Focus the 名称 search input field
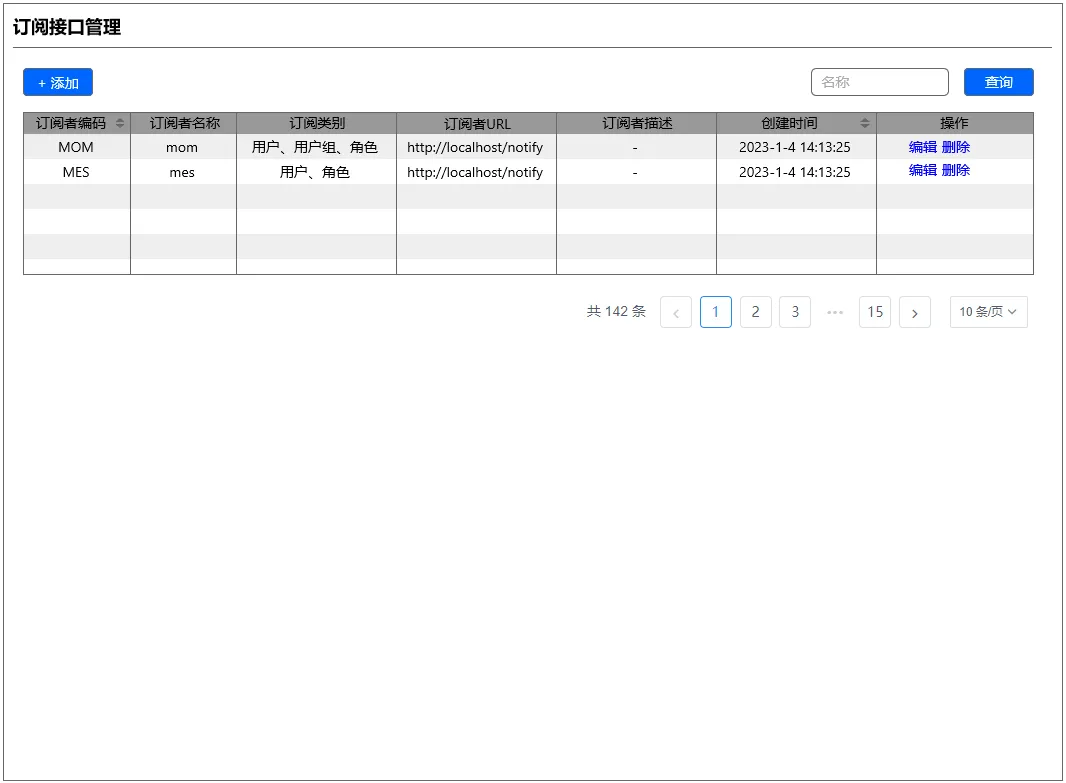1066x783 pixels. point(879,82)
